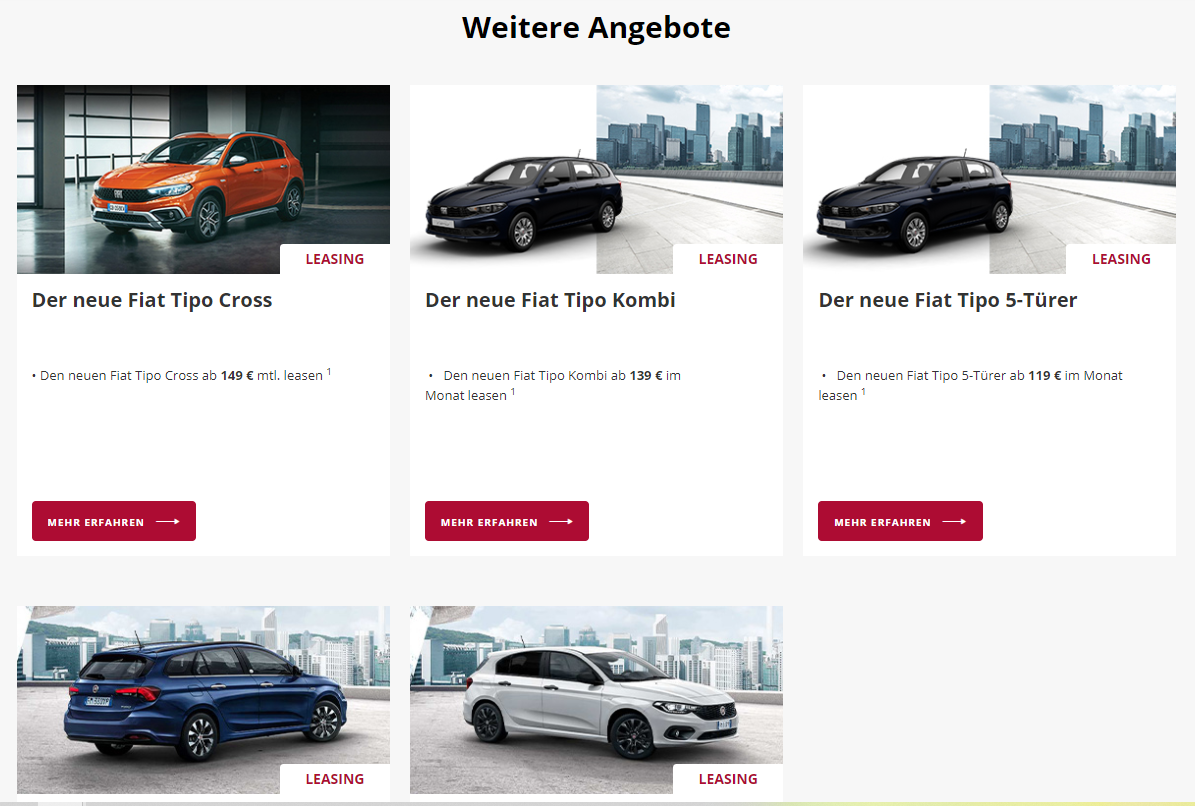Open the white hatchback car image

pyautogui.click(x=596, y=700)
